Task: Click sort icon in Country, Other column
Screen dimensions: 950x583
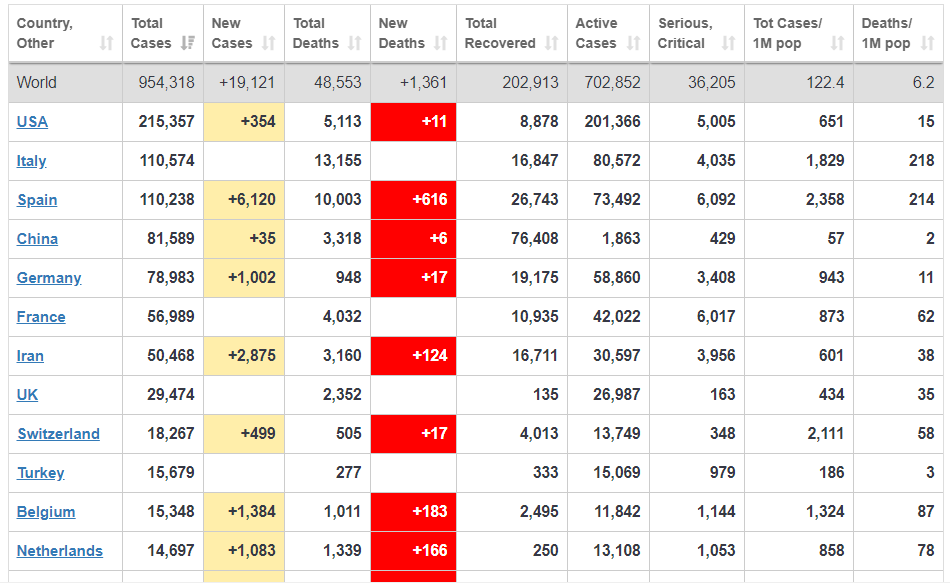Action: pyautogui.click(x=107, y=43)
